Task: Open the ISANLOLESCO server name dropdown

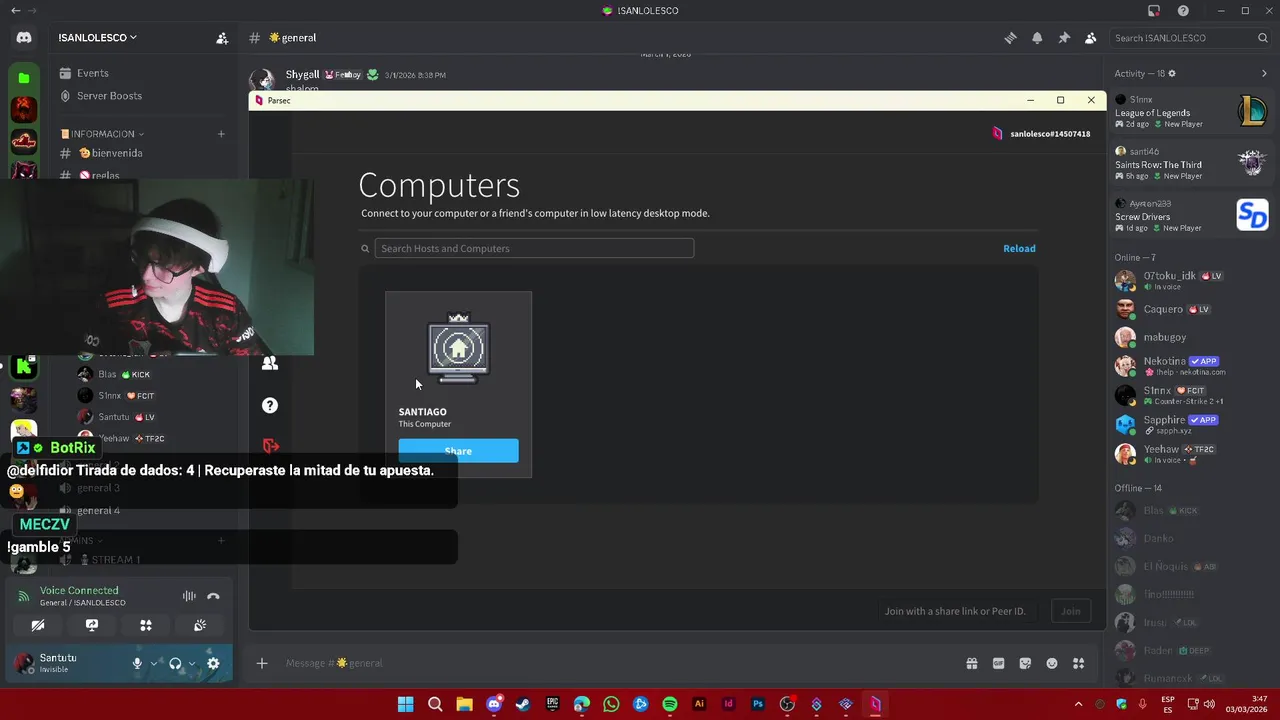Action: [x=97, y=38]
